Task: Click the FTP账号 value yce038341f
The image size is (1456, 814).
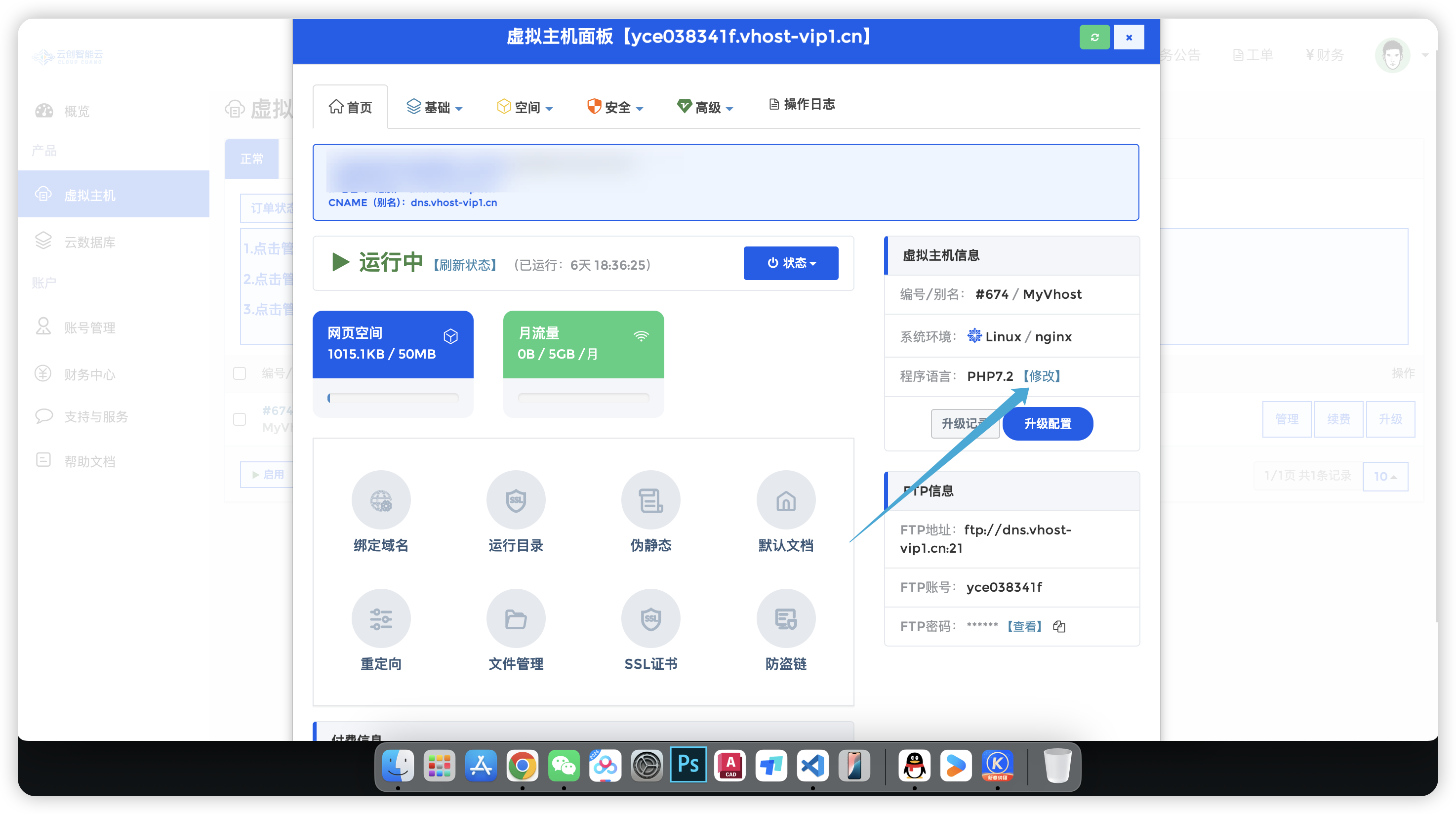Action: tap(1005, 587)
